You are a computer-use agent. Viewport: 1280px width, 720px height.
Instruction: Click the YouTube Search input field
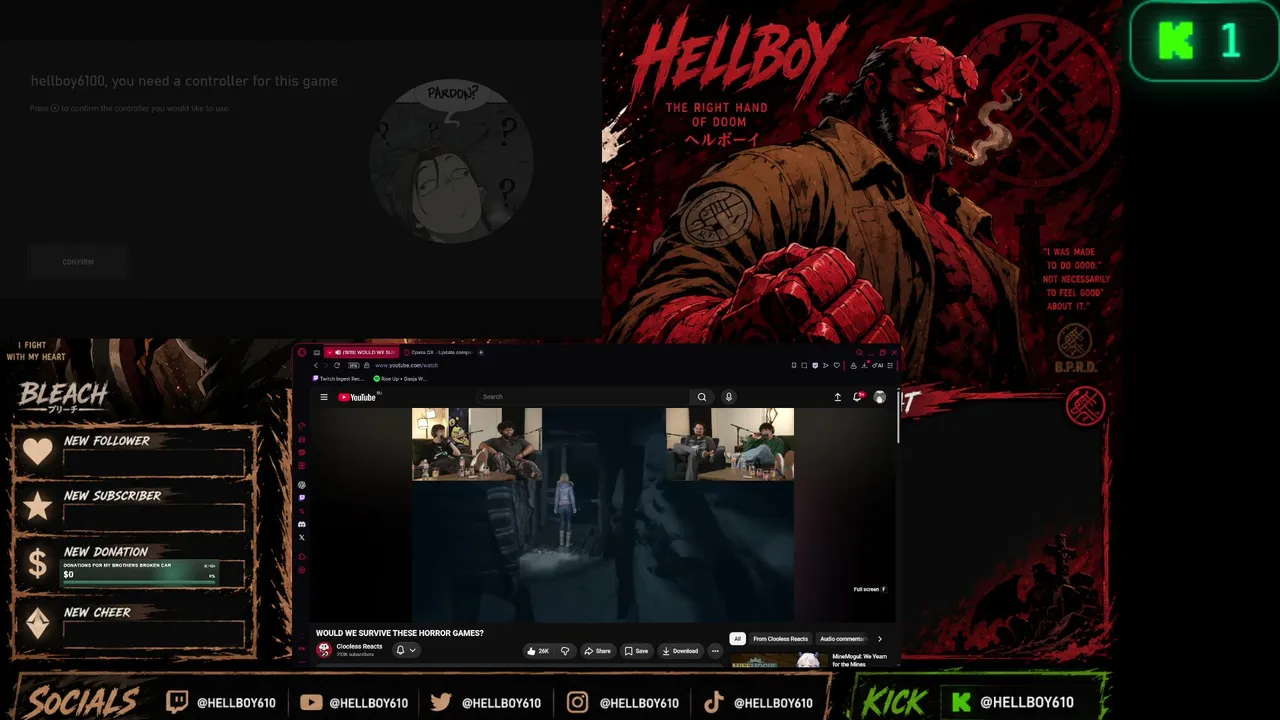(x=584, y=397)
